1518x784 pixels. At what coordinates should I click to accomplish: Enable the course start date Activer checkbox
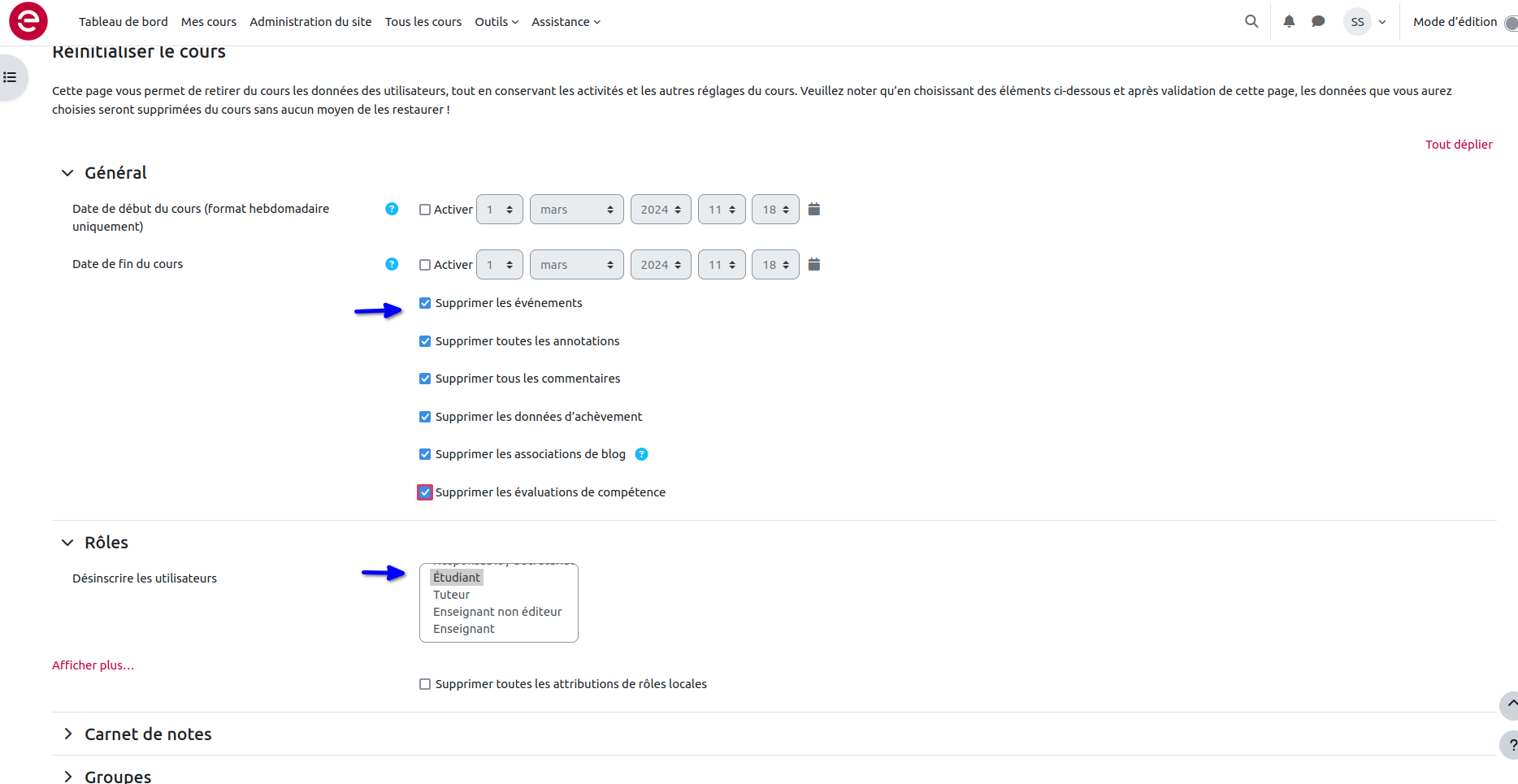click(x=425, y=210)
